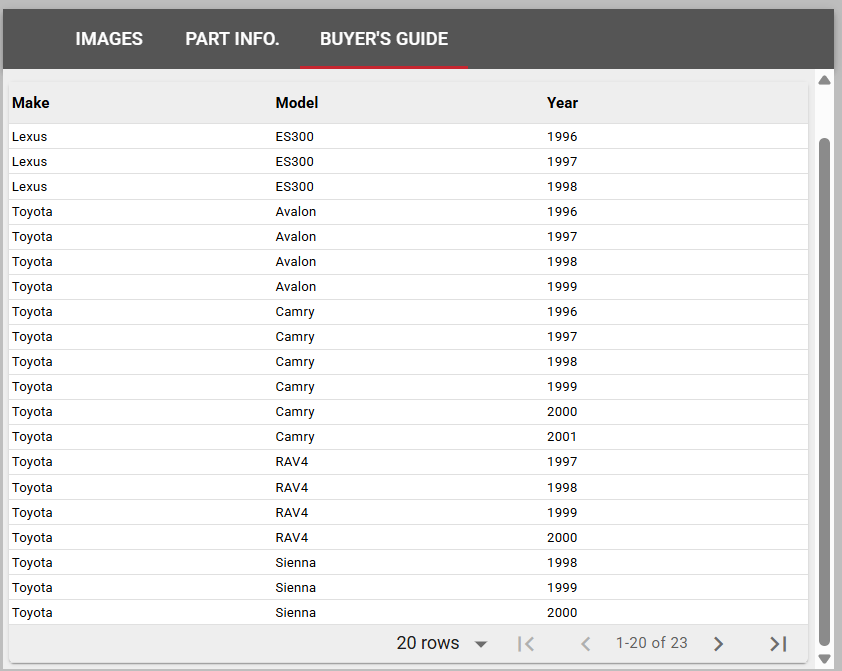The image size is (842, 671).
Task: Select the Toyota RAV4 1997 row
Action: point(408,462)
